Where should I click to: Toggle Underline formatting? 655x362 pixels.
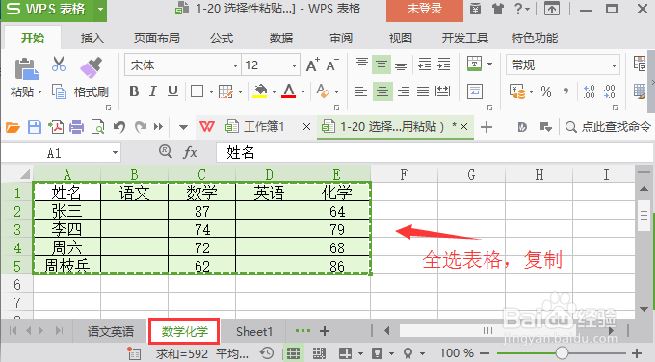[173, 91]
